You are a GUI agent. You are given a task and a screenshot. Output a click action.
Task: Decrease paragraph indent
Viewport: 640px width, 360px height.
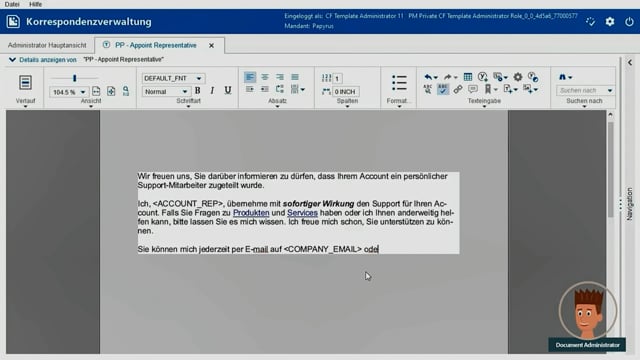[265, 89]
